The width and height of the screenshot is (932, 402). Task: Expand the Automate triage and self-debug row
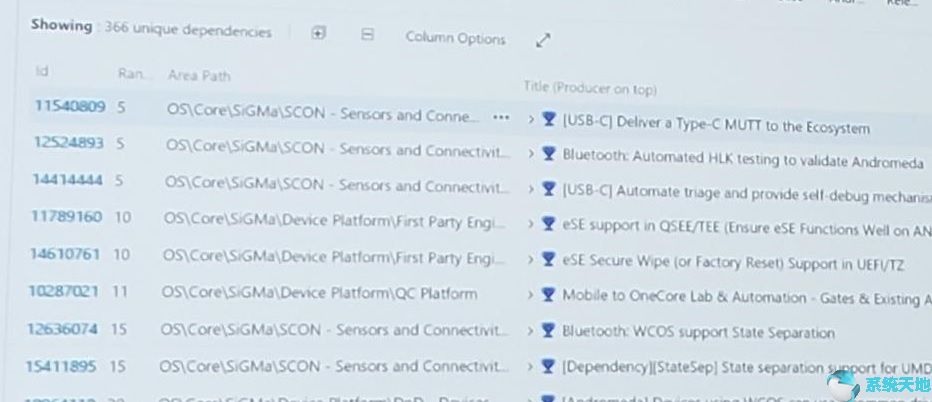coord(531,189)
